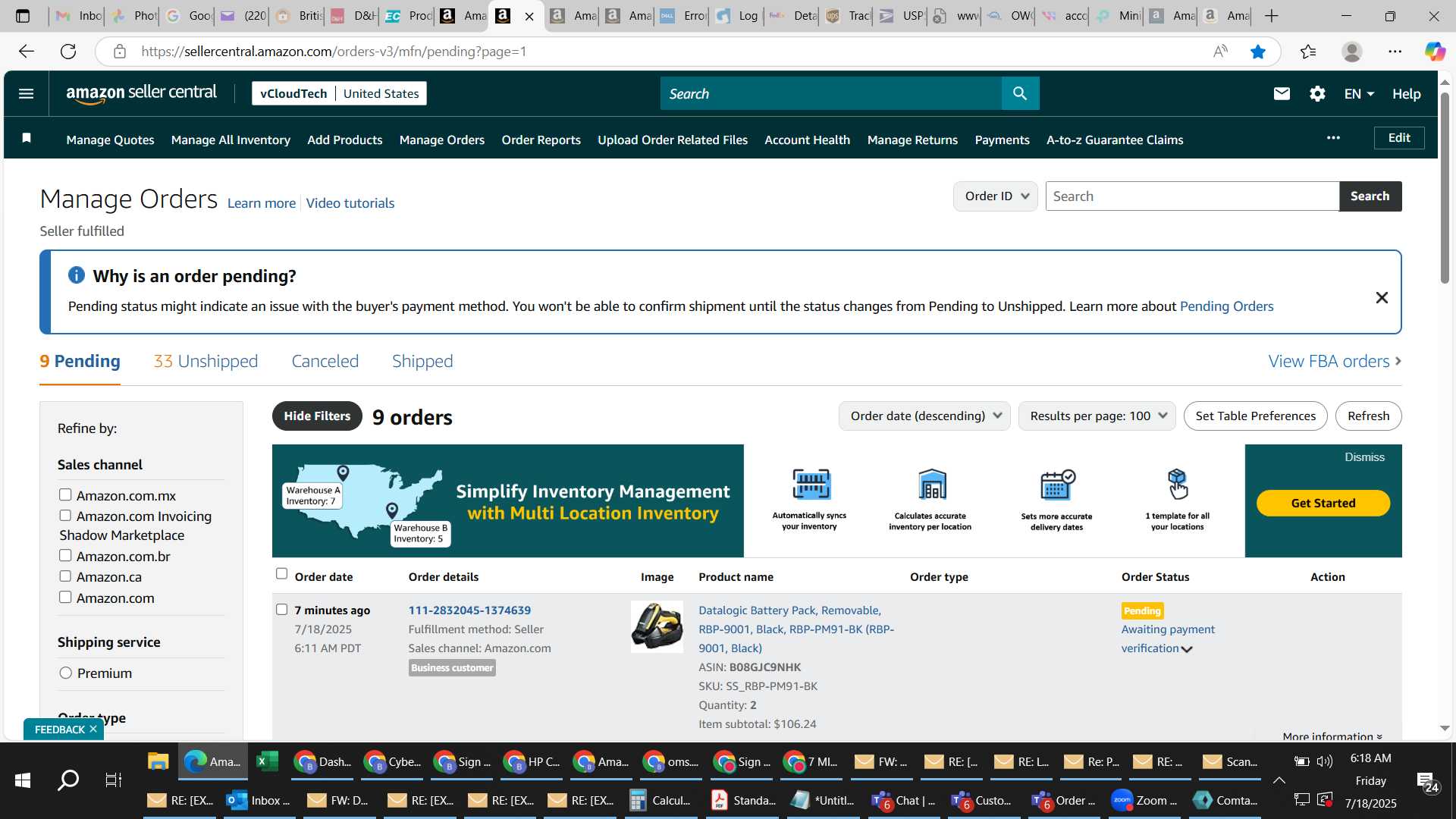1456x819 pixels.
Task: Switch to the Canceled tab
Action: pyautogui.click(x=325, y=361)
